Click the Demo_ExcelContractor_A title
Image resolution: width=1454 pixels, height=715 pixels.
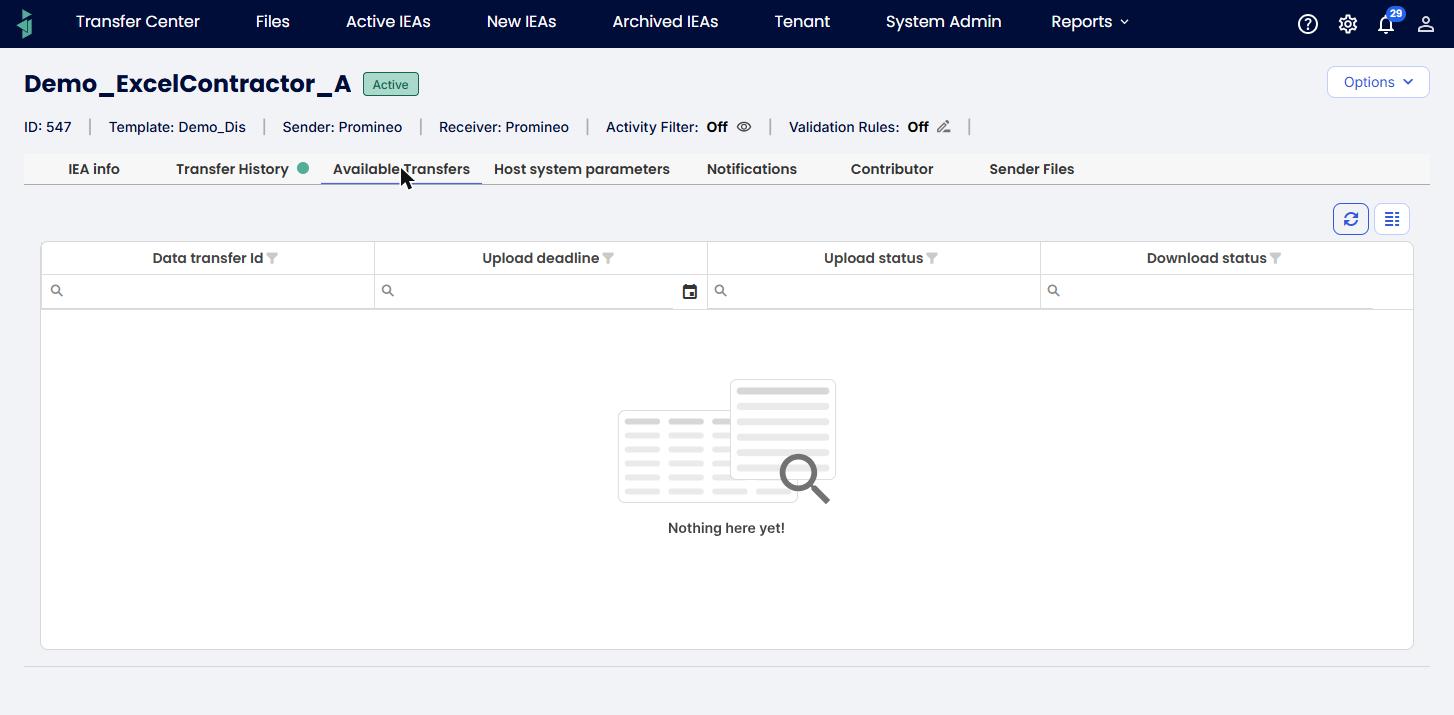(188, 84)
